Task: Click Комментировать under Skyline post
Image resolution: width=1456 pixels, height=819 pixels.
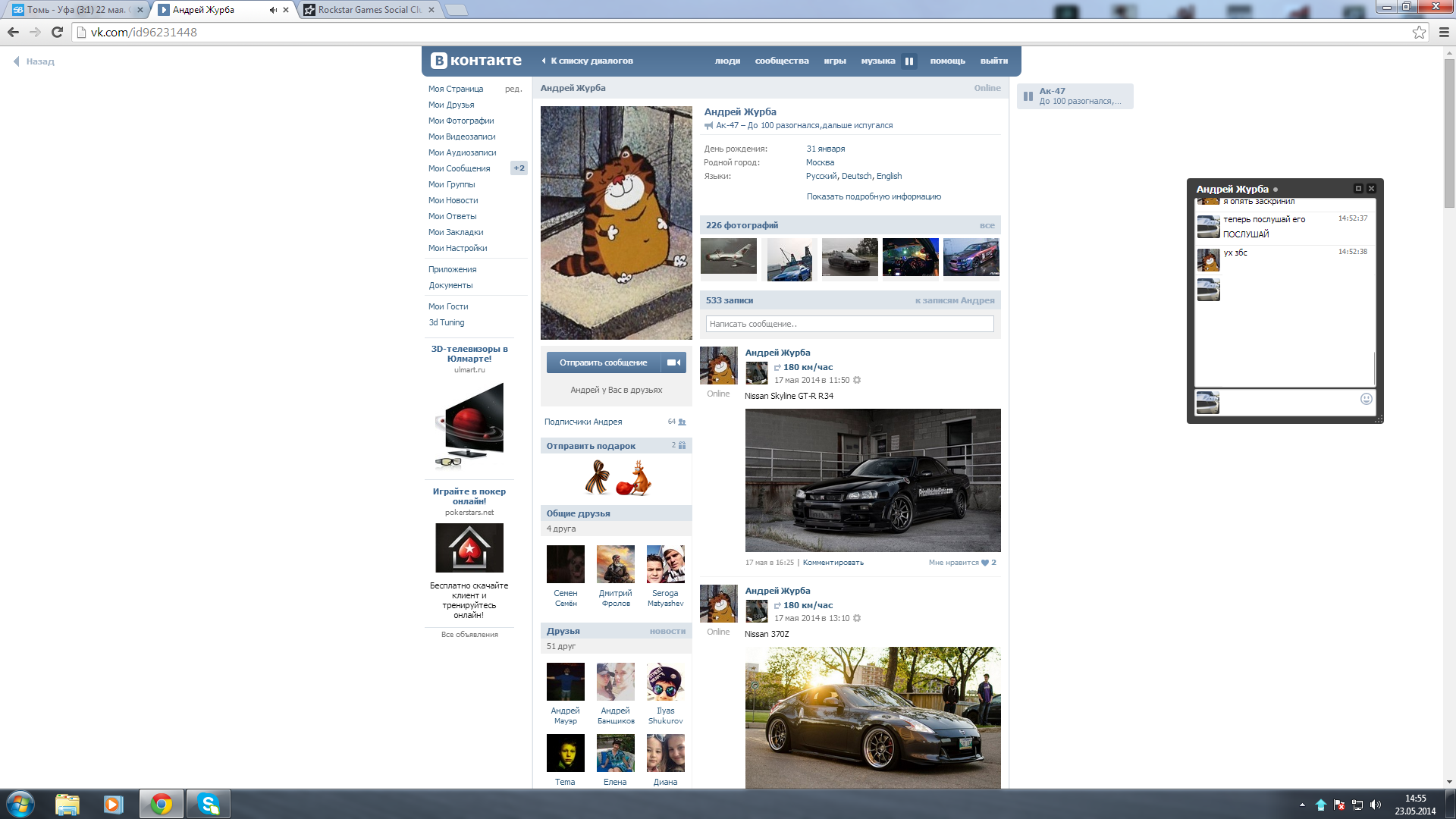Action: pyautogui.click(x=833, y=563)
